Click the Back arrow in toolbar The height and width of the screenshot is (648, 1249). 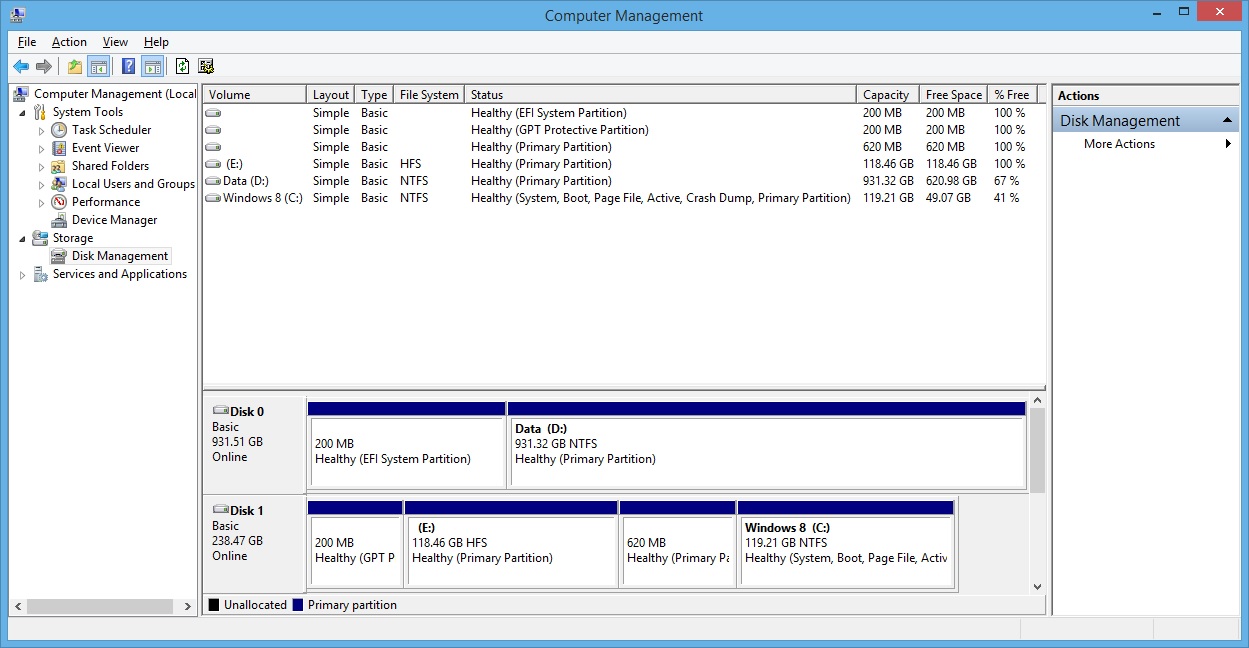tap(20, 67)
